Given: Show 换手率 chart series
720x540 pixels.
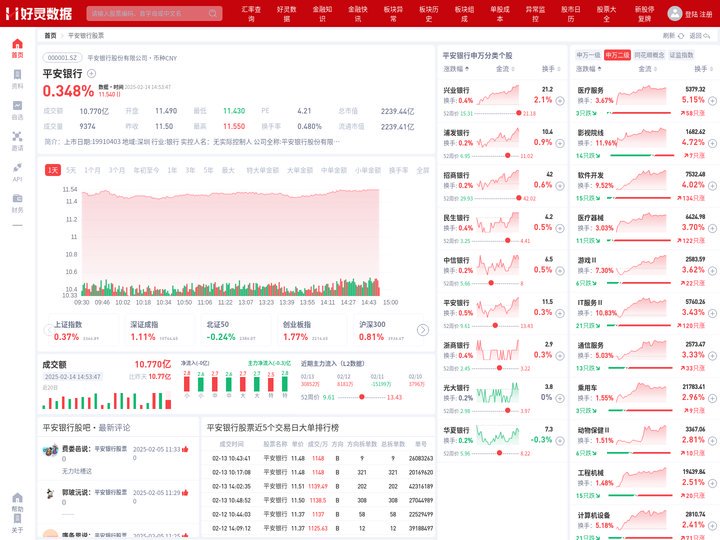Looking at the screenshot, I should click(399, 170).
